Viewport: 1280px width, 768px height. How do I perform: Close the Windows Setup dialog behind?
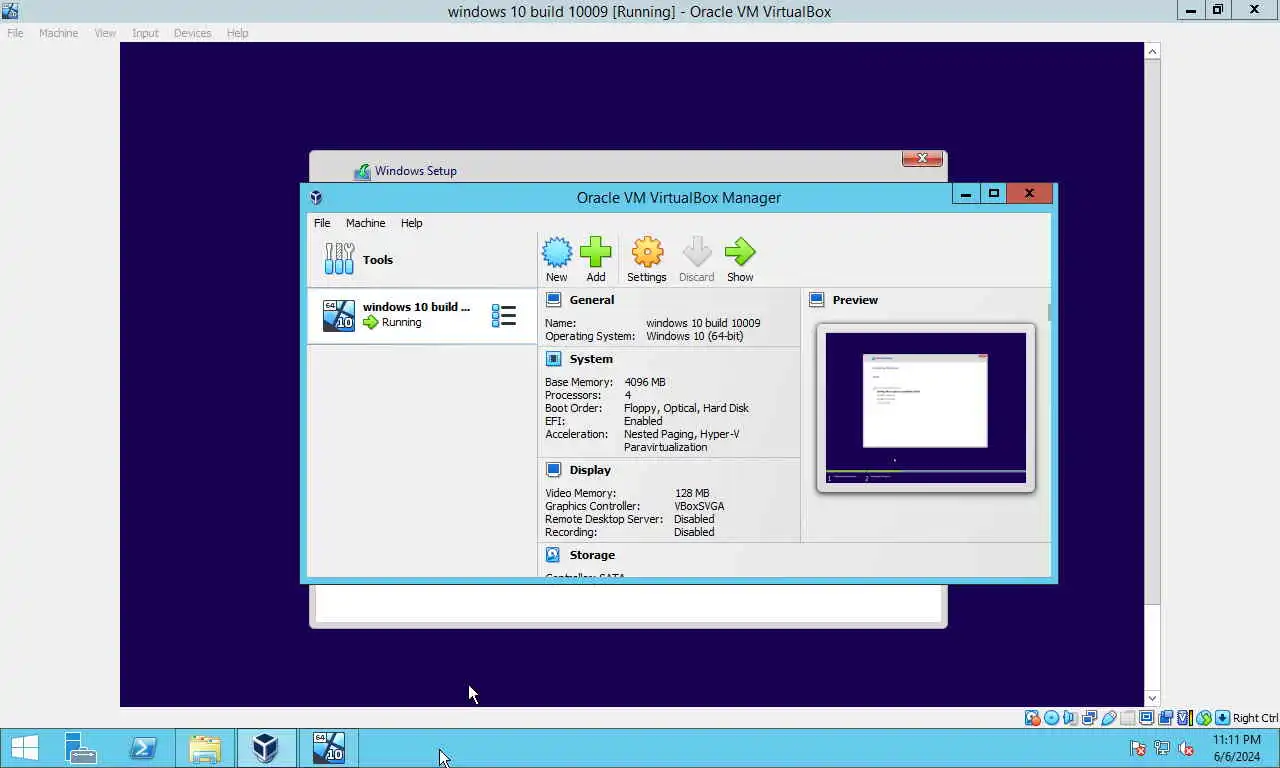(922, 158)
